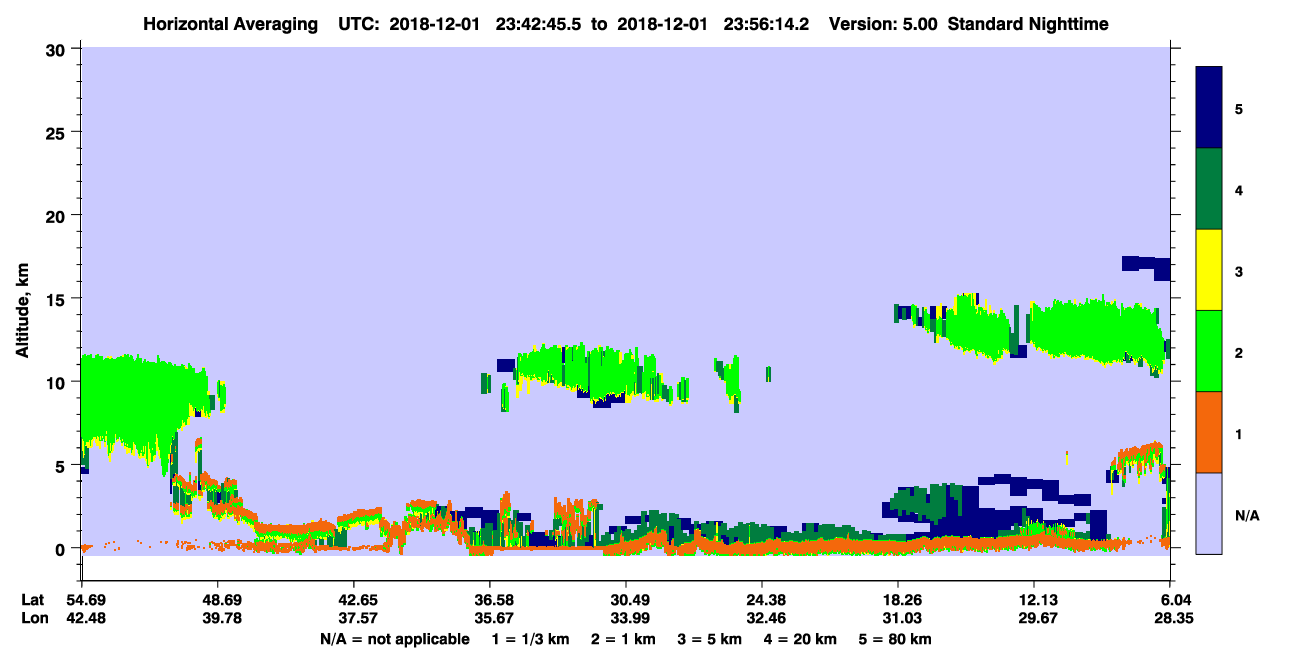1300x667 pixels.
Task: Click the bright green colorbar segment labeled 2
Action: pos(1209,350)
